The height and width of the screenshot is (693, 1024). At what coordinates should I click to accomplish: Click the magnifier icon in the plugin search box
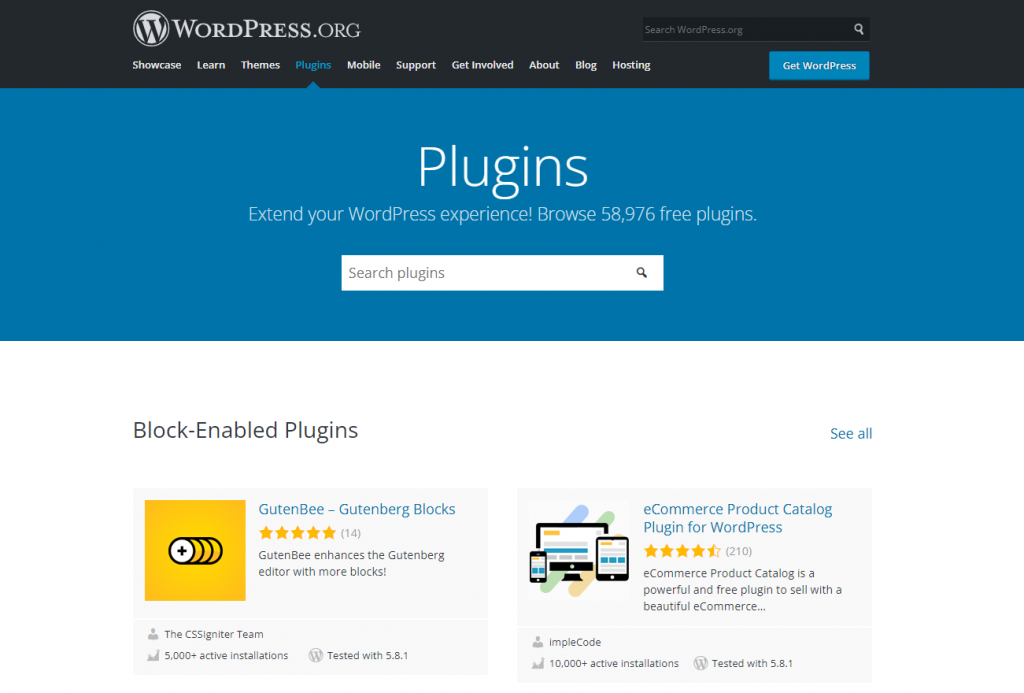click(641, 272)
